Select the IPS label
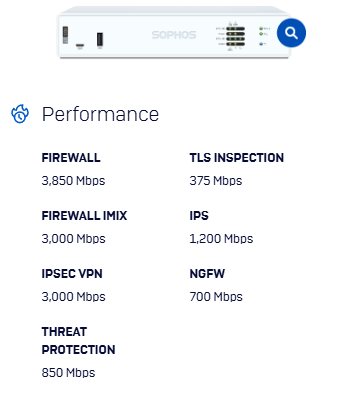 tap(199, 216)
